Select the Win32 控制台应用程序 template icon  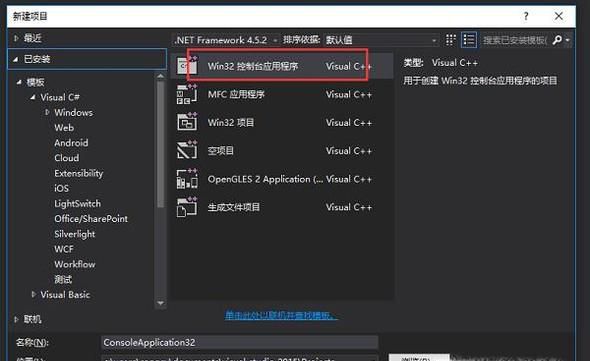pyautogui.click(x=187, y=66)
